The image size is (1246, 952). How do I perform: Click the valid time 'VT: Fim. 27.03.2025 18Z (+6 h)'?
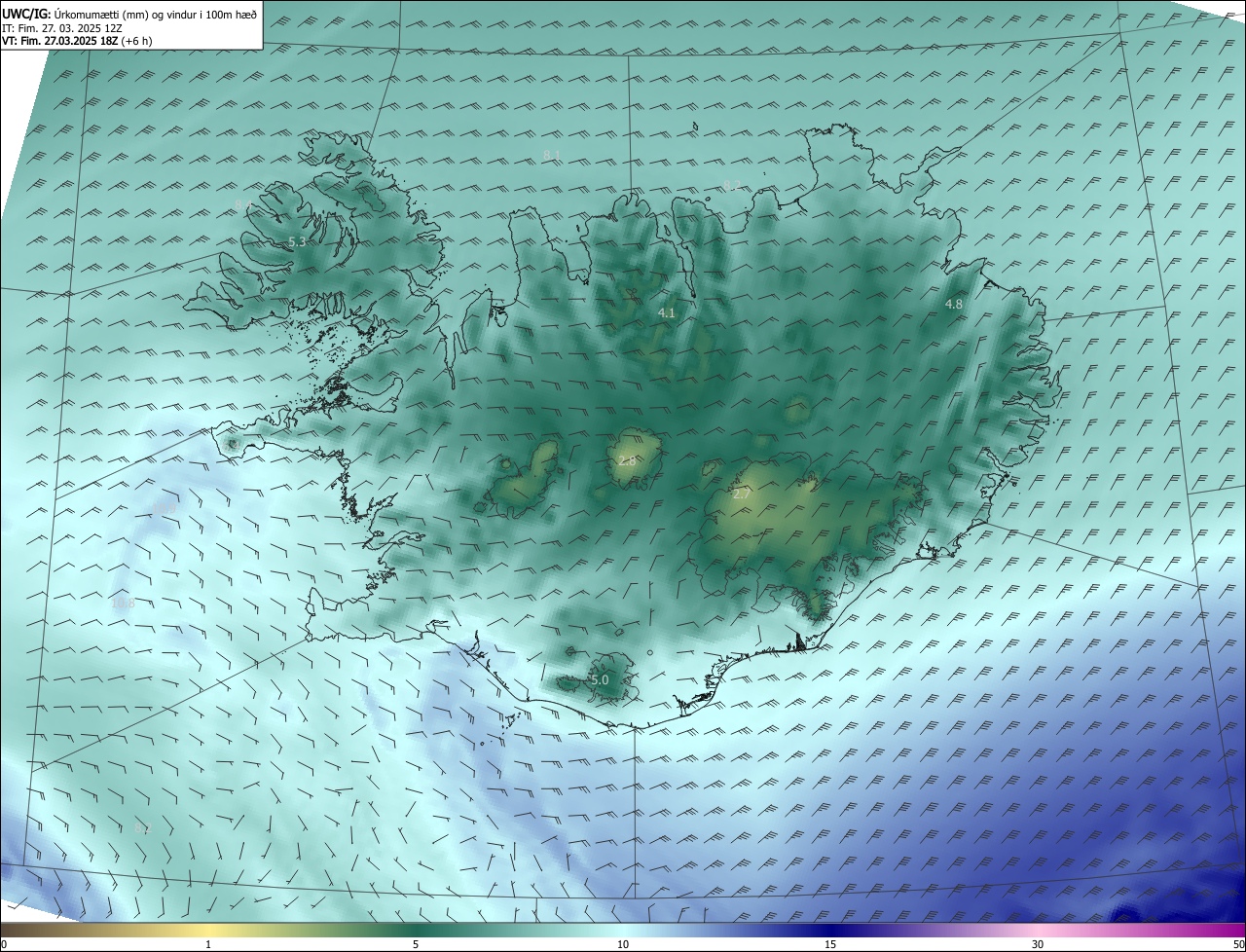pos(77,41)
